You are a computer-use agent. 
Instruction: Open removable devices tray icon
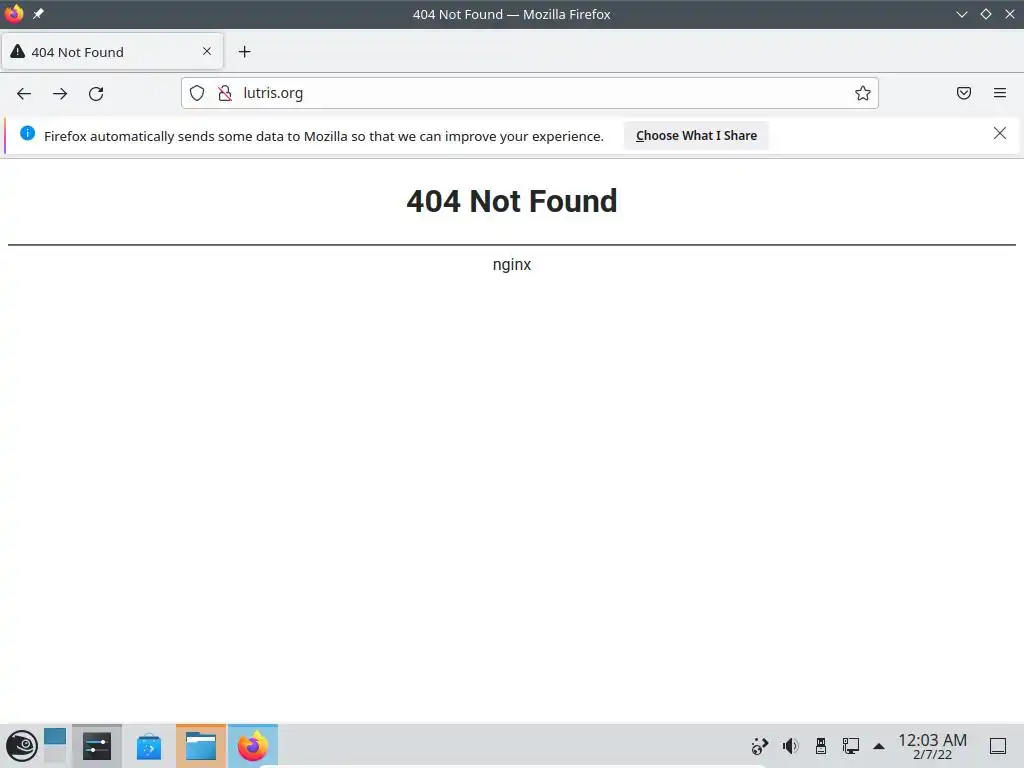tap(821, 746)
